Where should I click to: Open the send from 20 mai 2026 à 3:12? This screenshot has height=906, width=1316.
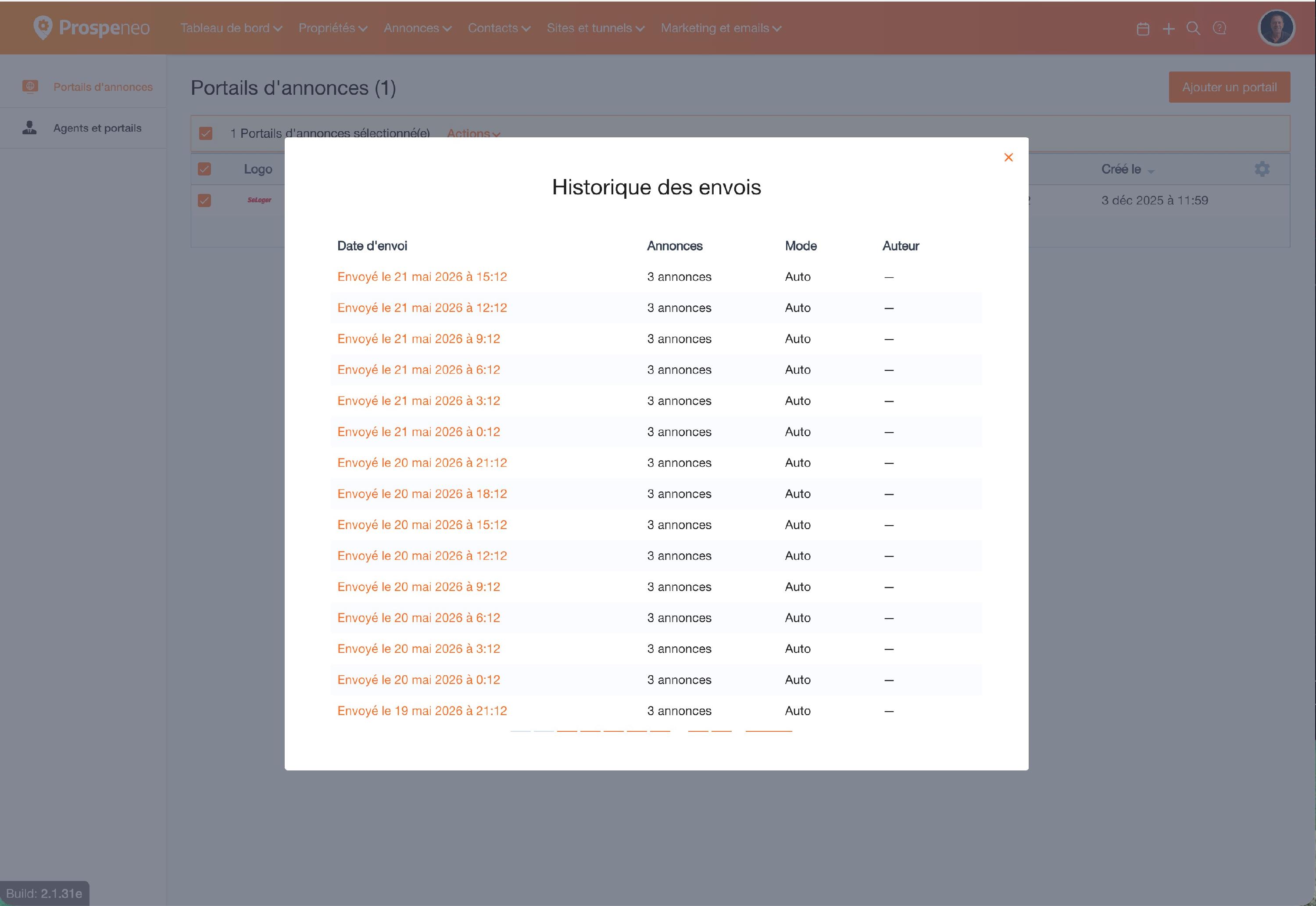coord(418,649)
